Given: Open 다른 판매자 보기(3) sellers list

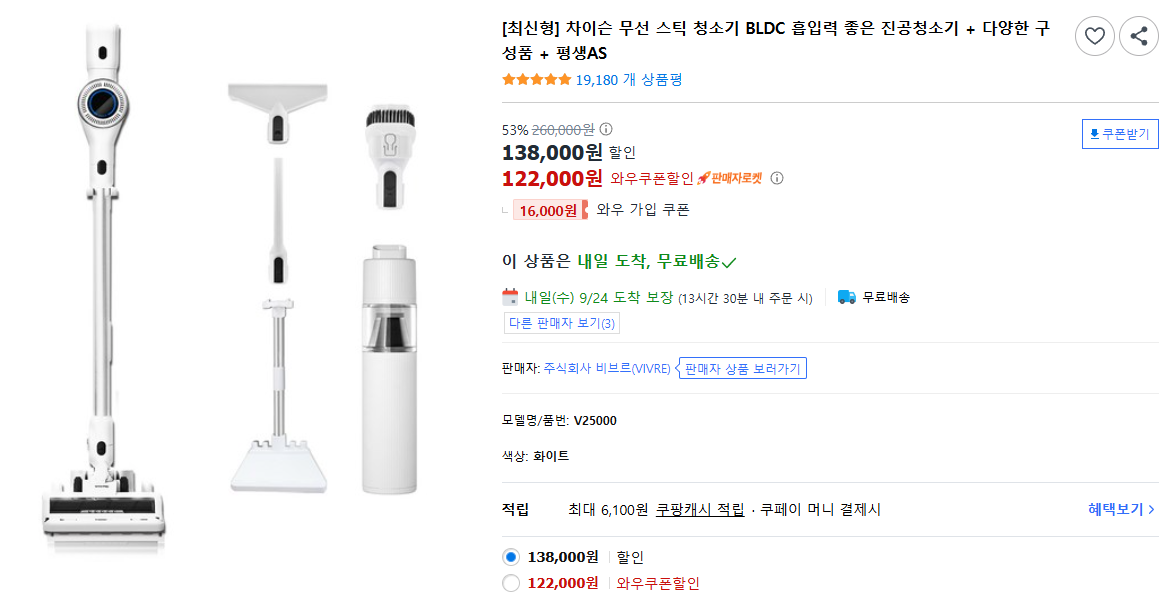Looking at the screenshot, I should coord(560,322).
